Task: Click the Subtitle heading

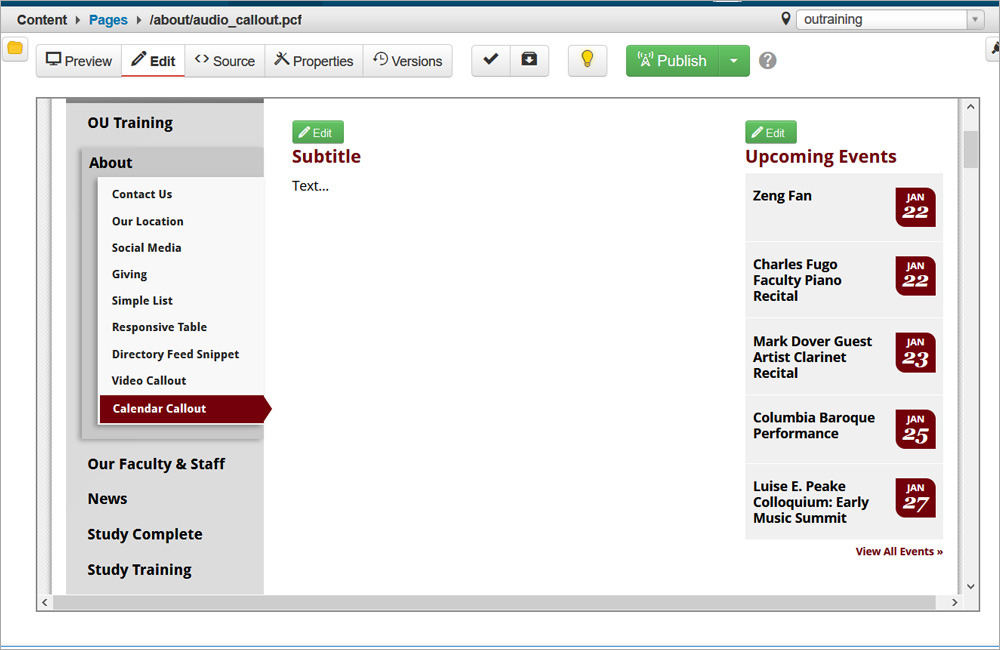Action: tap(326, 156)
